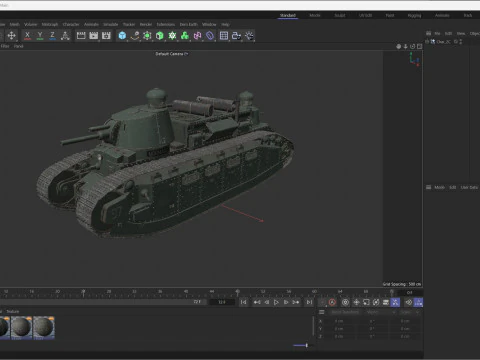Viewport: 480px width, 360px height.
Task: Toggle the coordinate system icon
Action: pos(65,35)
